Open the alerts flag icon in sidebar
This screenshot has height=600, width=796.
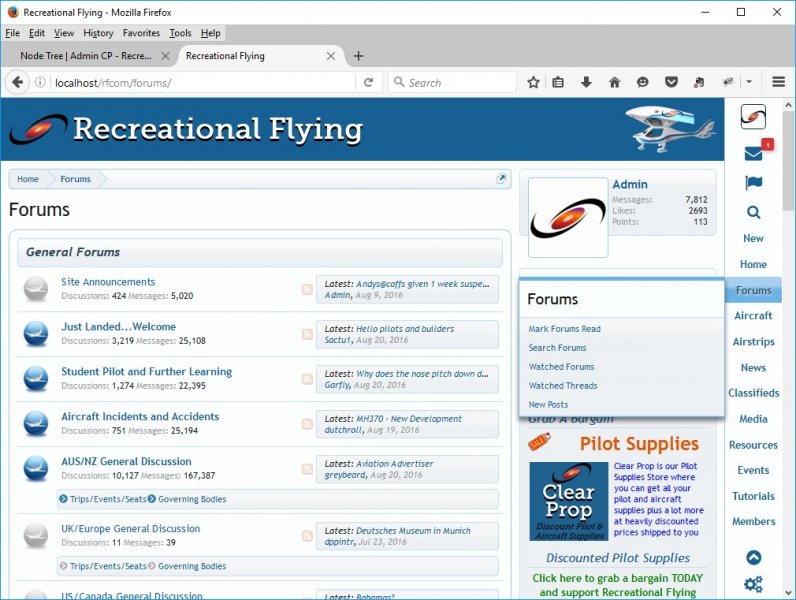click(x=753, y=183)
